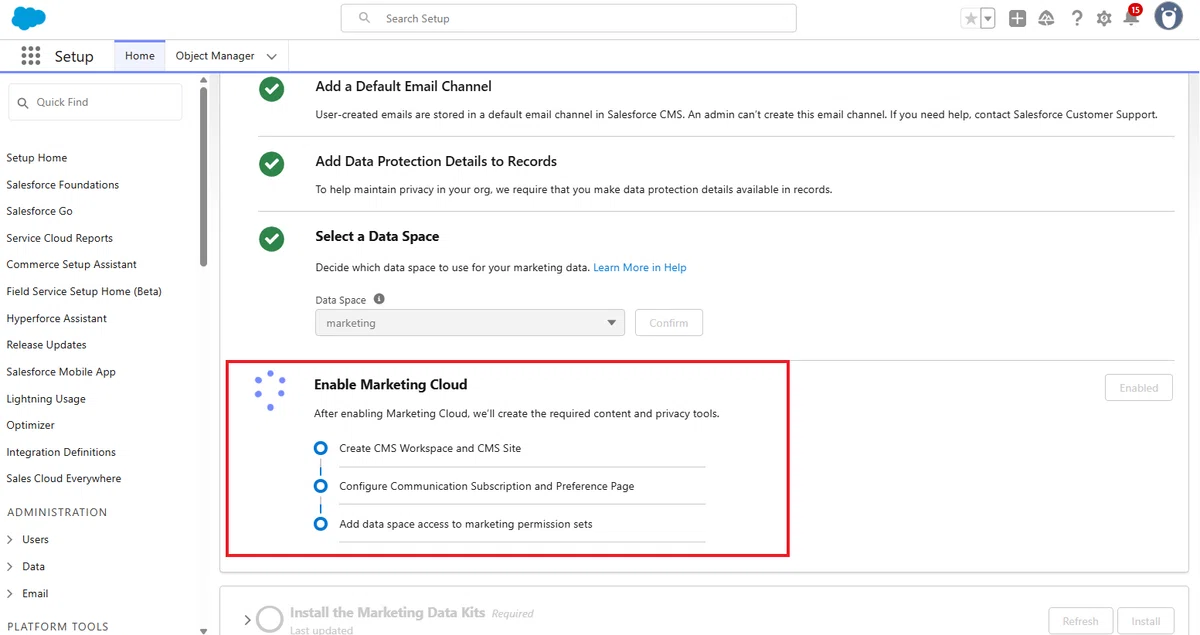1200x635 pixels.
Task: Open Commerce Setup Assistant
Action: coord(72,265)
